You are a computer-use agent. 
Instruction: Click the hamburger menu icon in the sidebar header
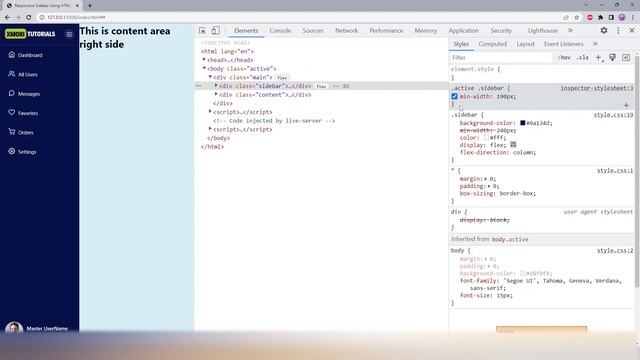[69, 34]
